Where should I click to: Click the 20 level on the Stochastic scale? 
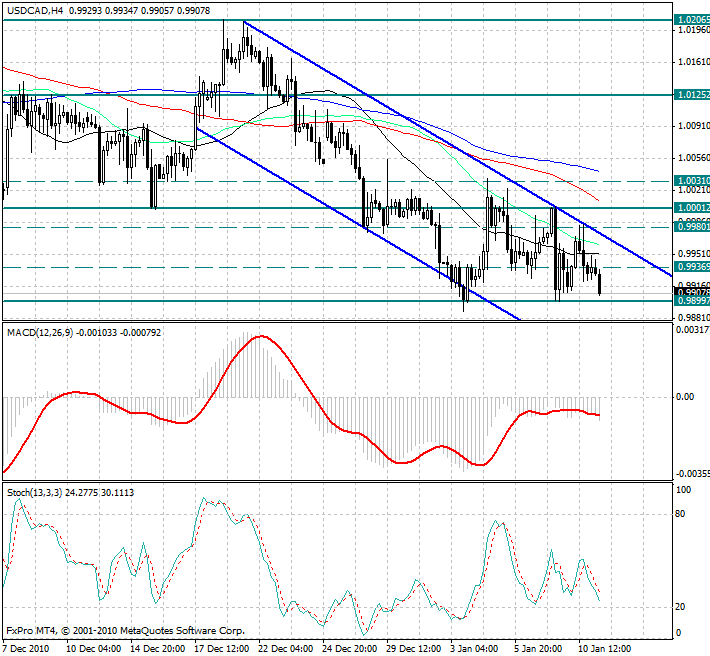[x=680, y=607]
